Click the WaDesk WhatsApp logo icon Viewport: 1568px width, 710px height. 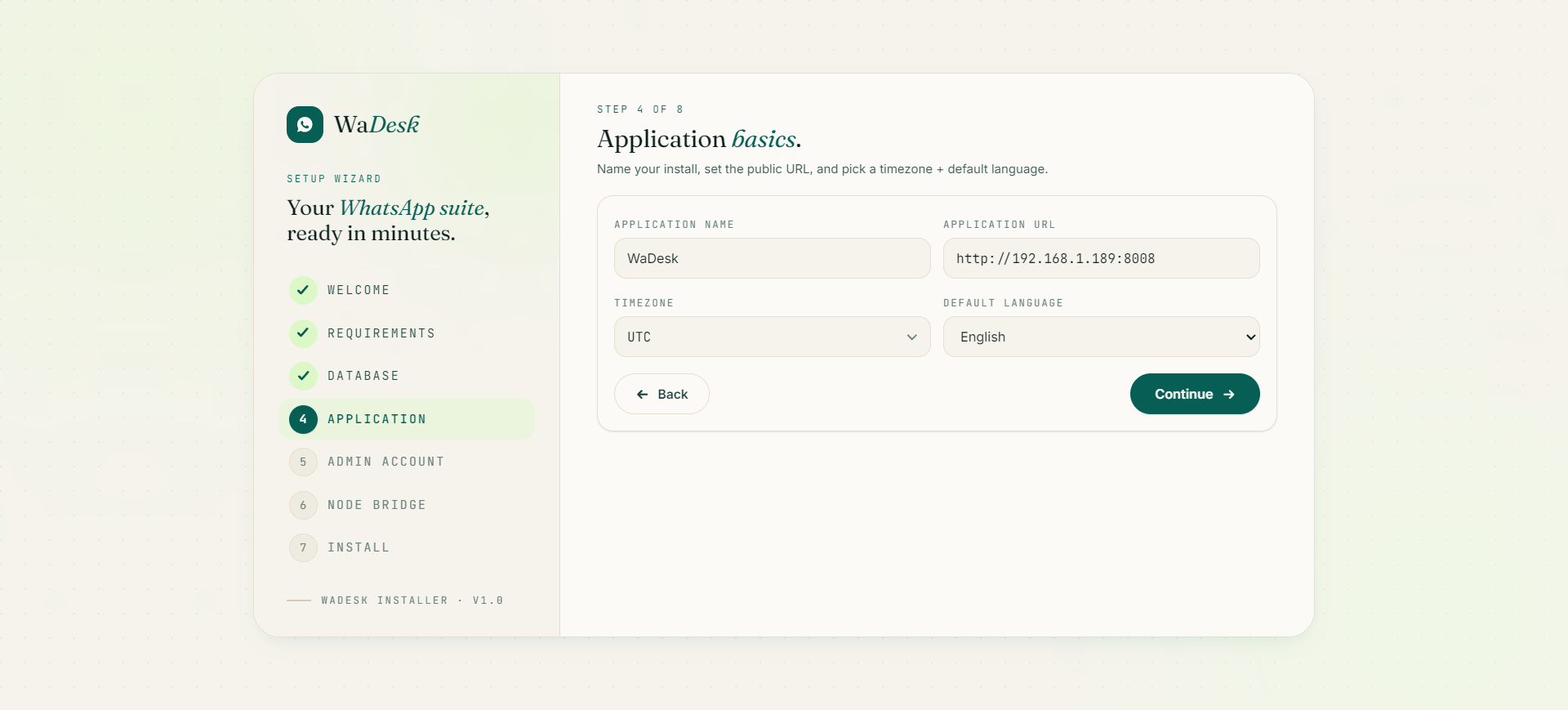[305, 124]
